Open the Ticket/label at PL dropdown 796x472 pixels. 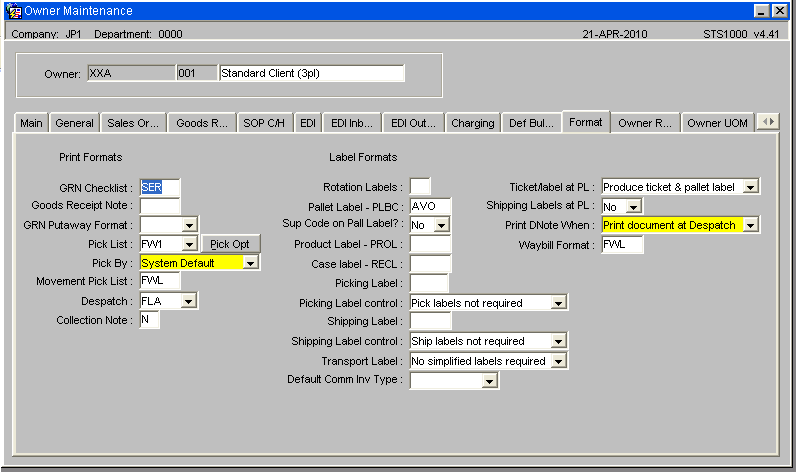click(750, 187)
